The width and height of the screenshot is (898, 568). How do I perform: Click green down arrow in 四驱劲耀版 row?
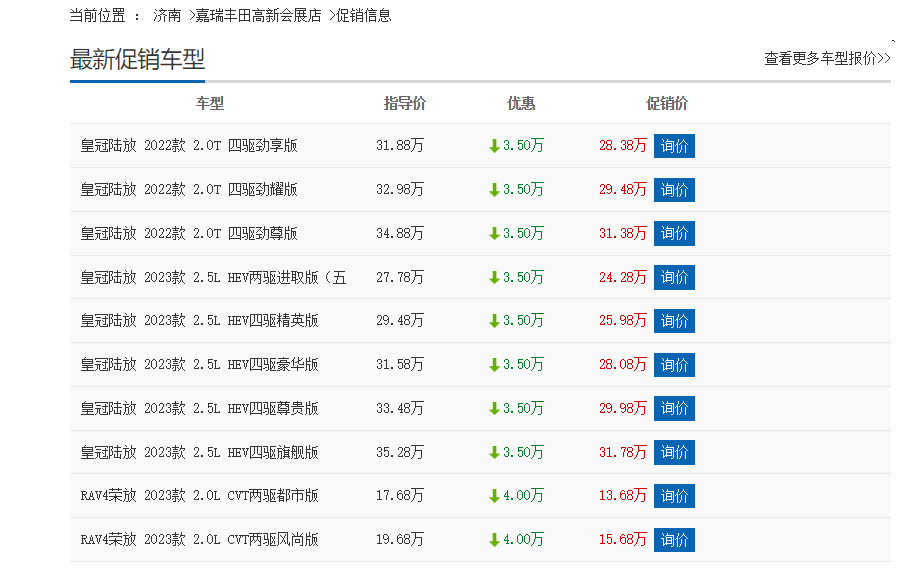point(494,190)
